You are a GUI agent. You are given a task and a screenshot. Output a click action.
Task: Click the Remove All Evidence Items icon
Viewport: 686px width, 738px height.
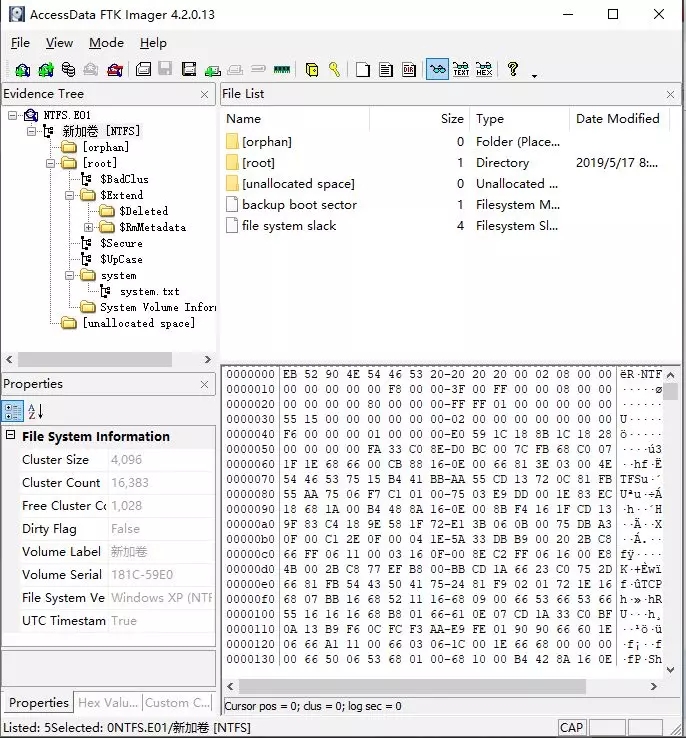tap(114, 70)
